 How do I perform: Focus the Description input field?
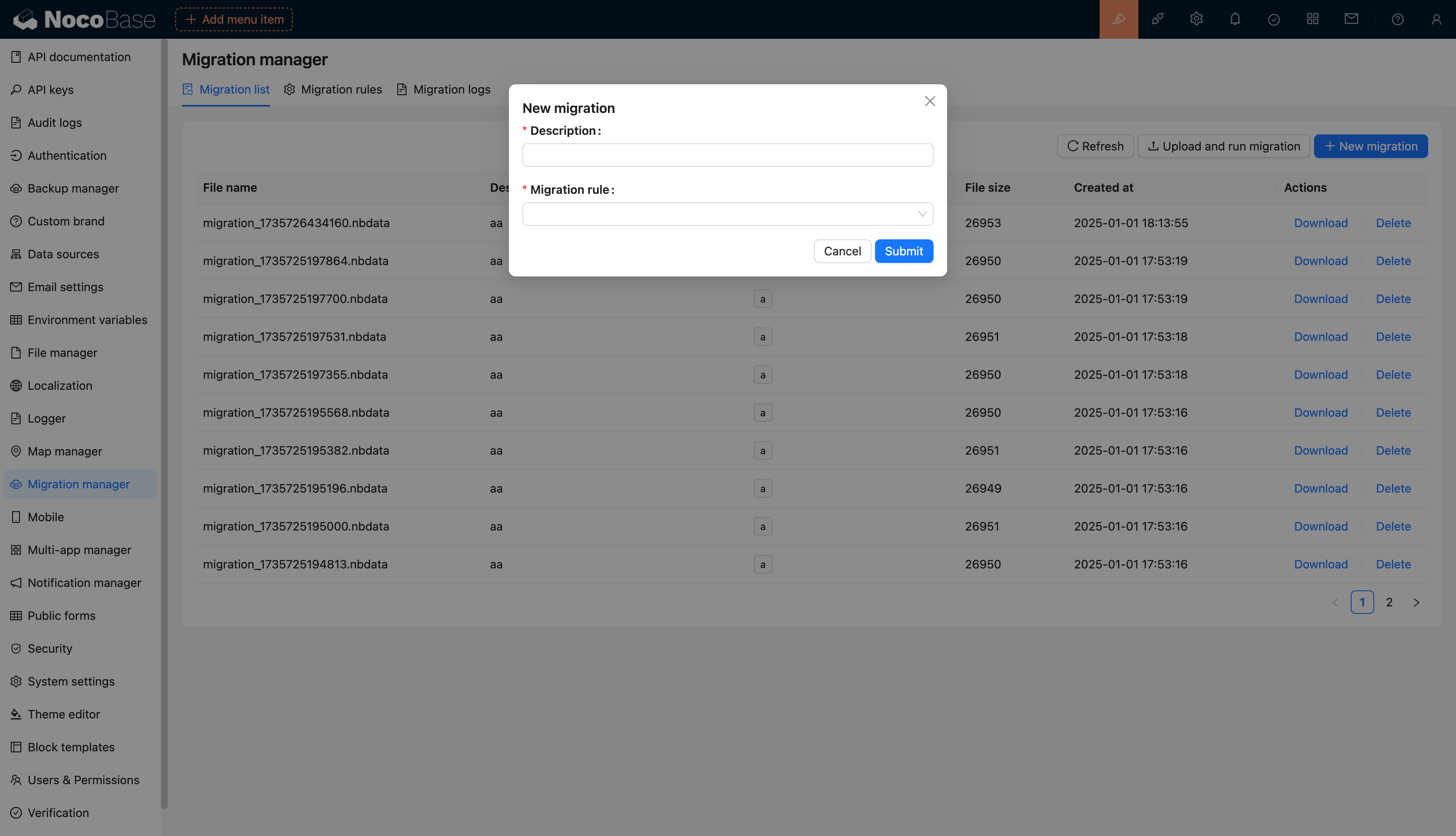[727, 155]
